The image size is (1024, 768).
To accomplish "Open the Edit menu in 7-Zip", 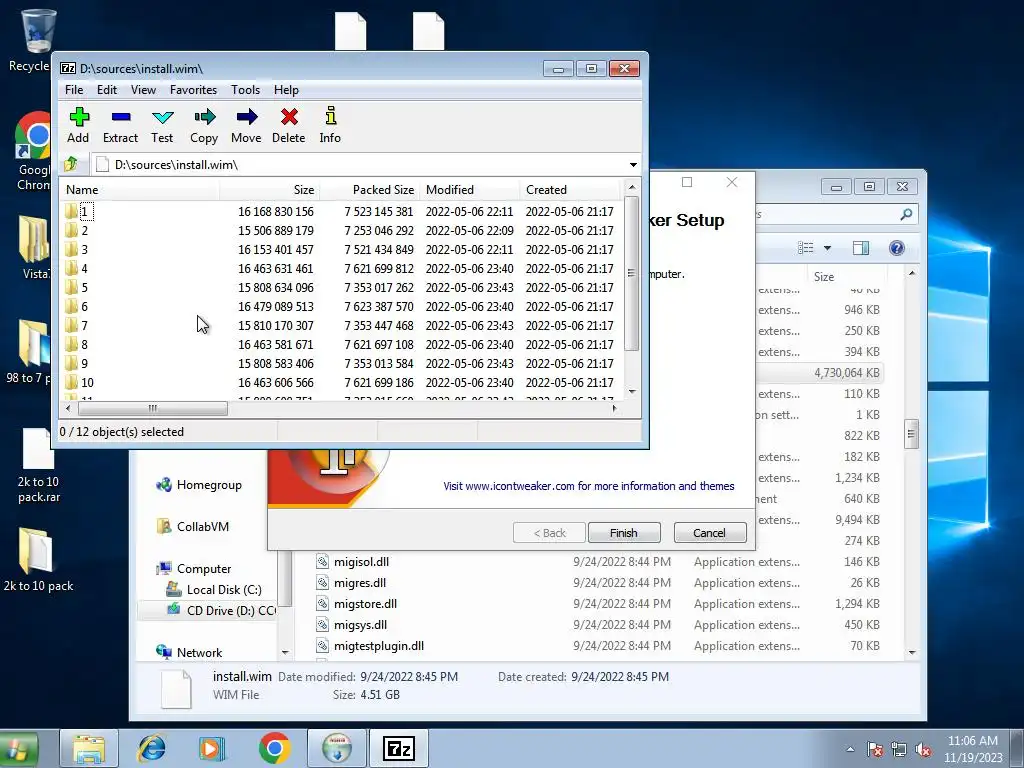I will coord(106,90).
